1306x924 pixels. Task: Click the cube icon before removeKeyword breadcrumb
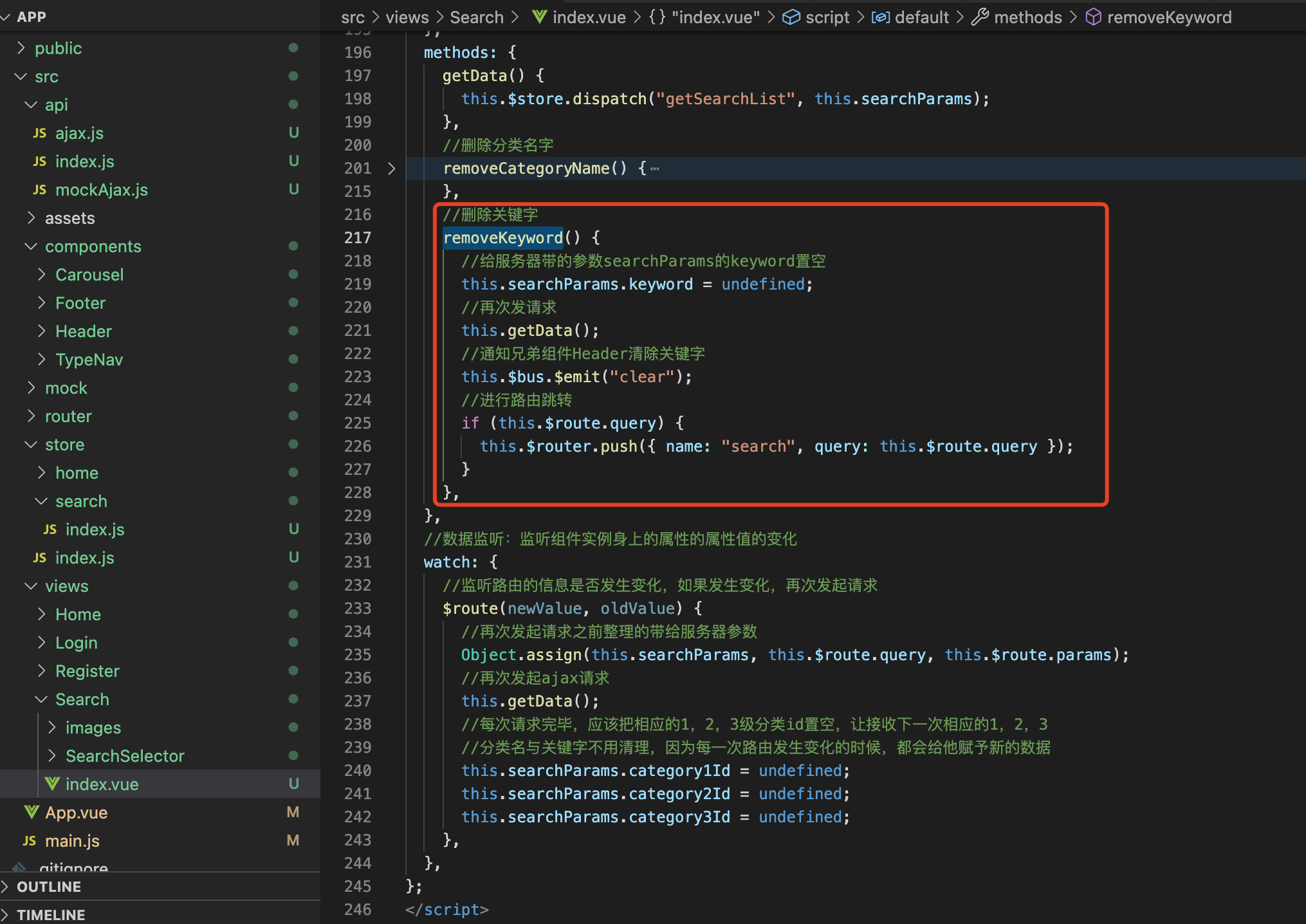(1093, 17)
